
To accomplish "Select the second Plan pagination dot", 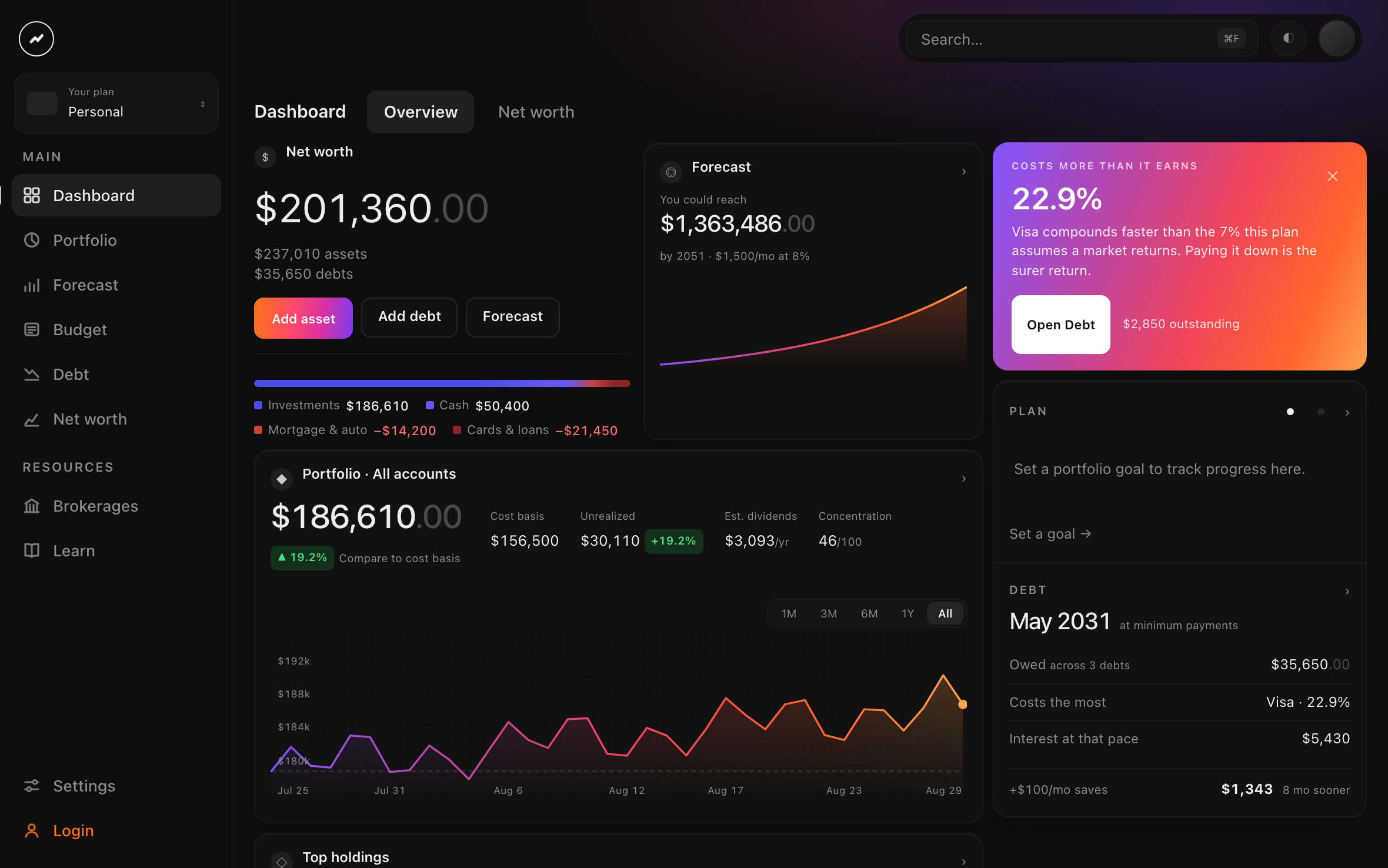I will [1321, 412].
